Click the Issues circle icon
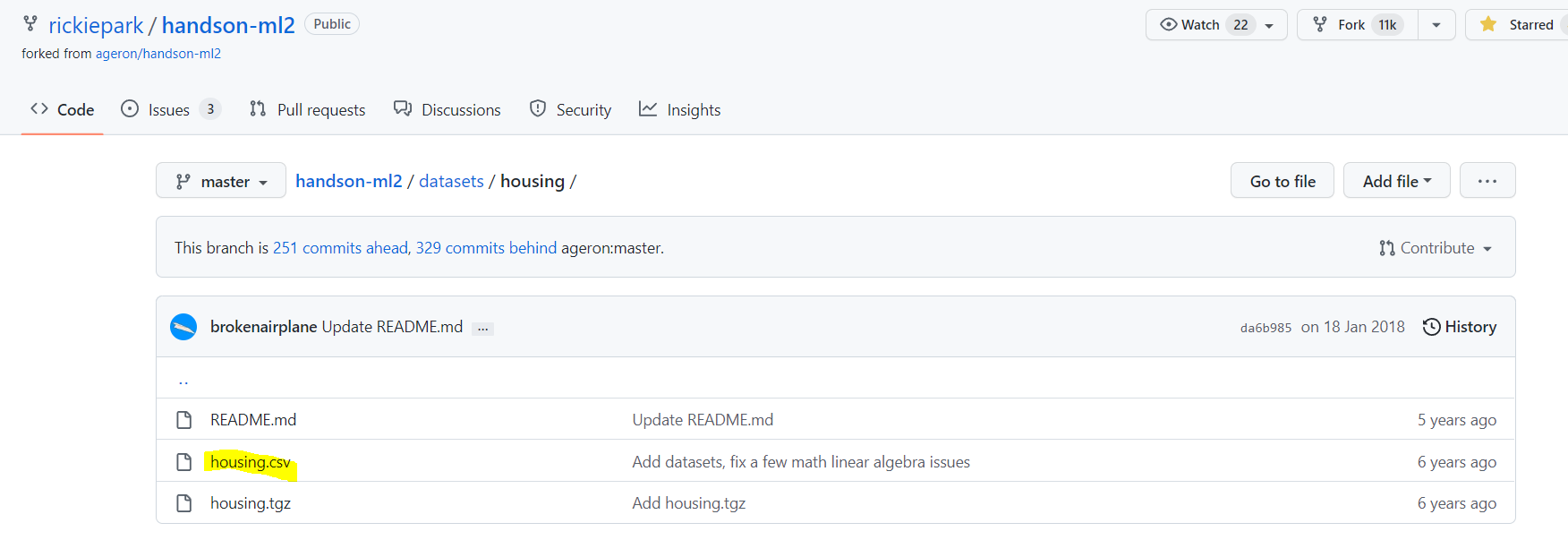This screenshot has width=1568, height=540. (130, 108)
